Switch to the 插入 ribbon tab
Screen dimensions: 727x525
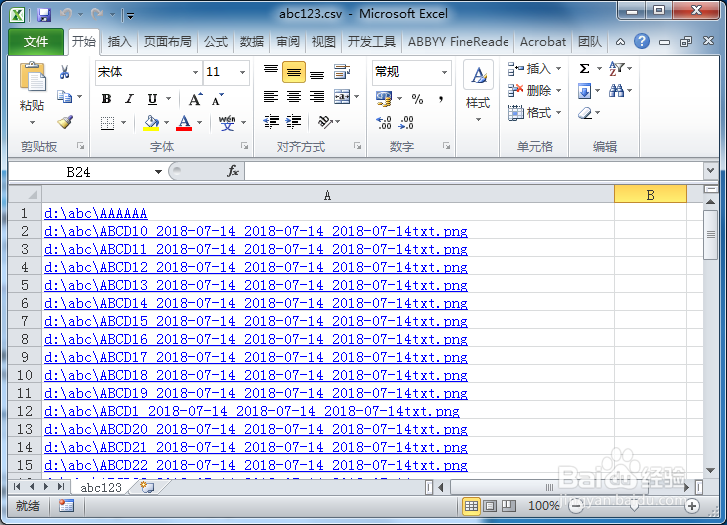(120, 42)
